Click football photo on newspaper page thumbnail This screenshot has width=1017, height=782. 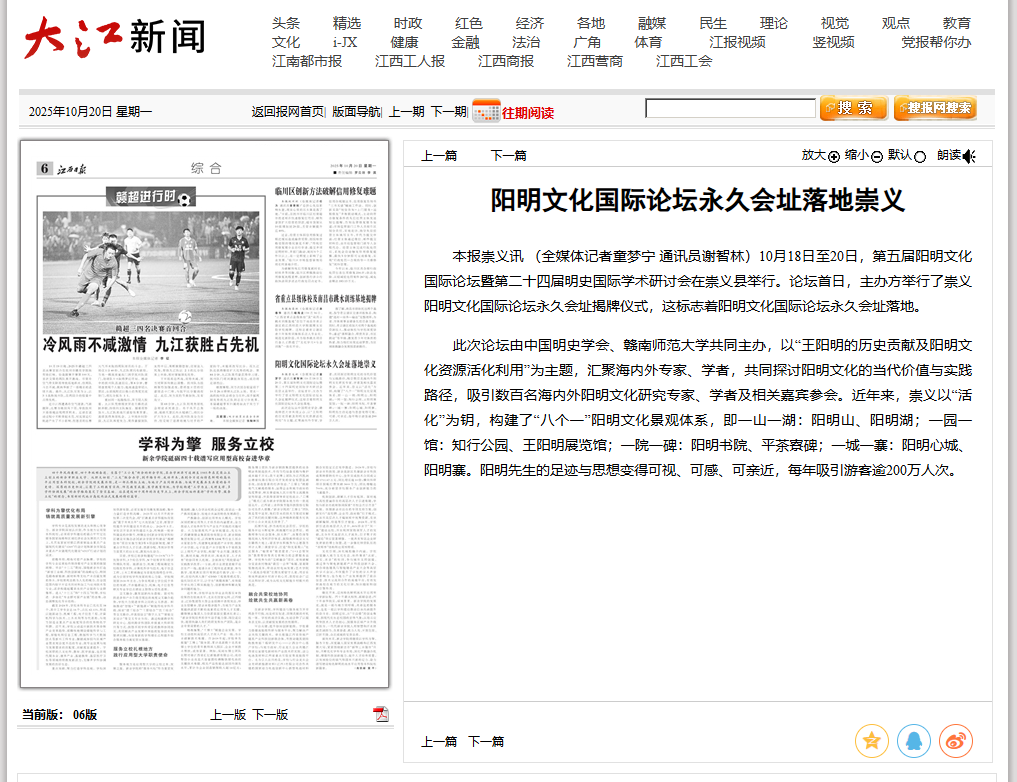(x=150, y=265)
